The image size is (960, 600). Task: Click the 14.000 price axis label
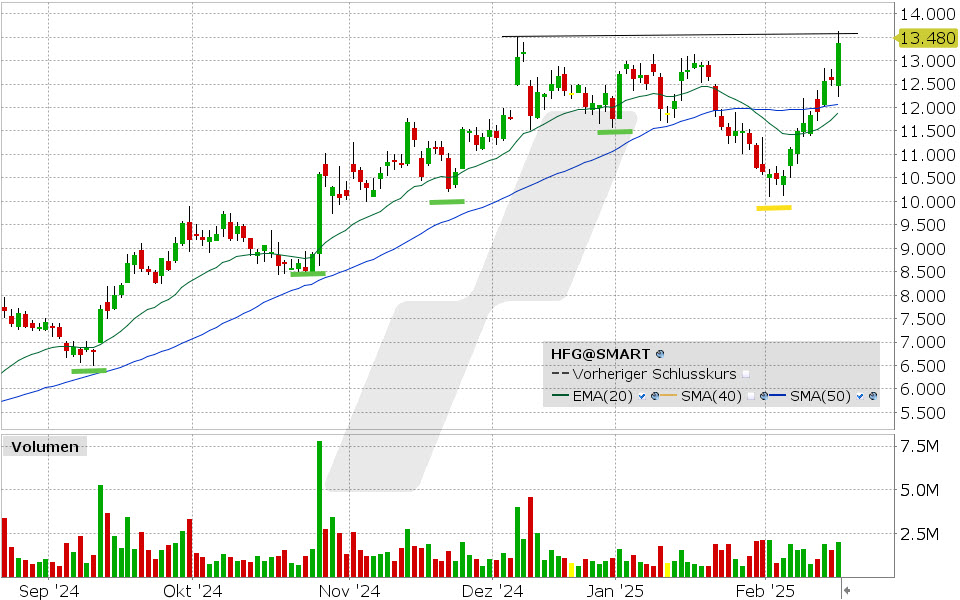tap(928, 14)
